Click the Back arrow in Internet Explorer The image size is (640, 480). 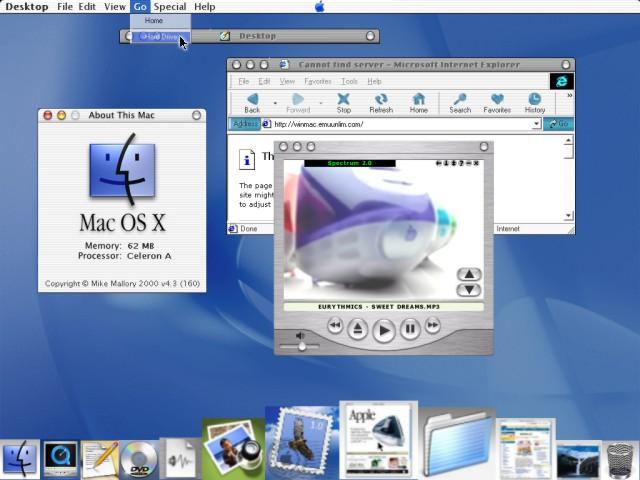pos(252,103)
